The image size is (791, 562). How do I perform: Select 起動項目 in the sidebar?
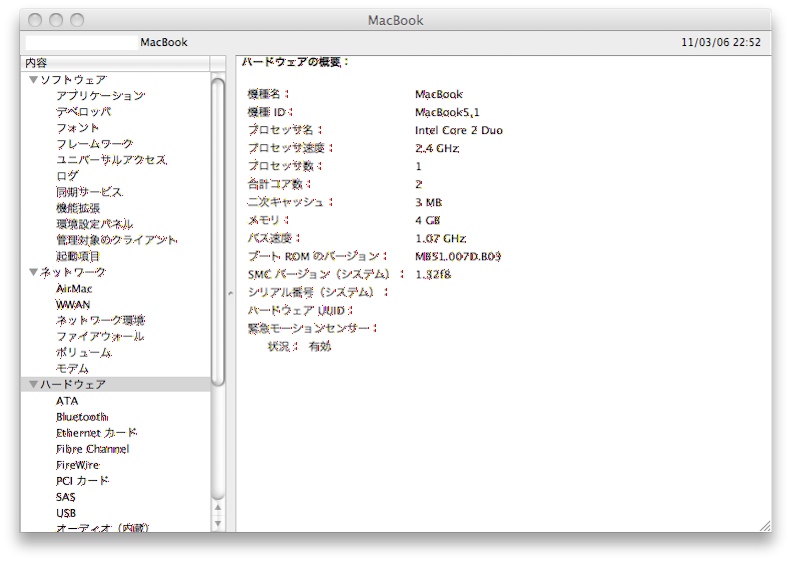pyautogui.click(x=78, y=256)
